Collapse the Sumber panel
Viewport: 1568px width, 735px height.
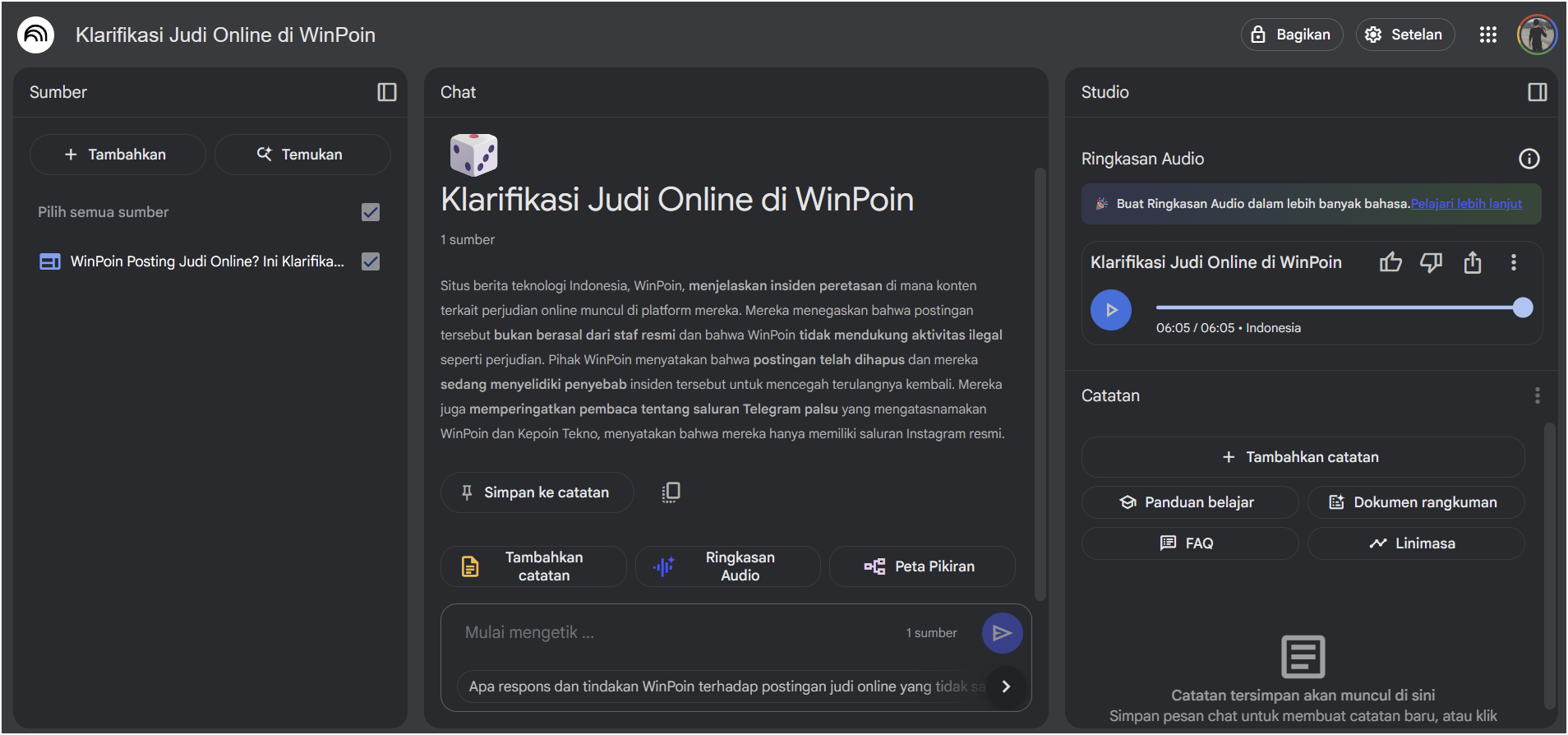(386, 92)
